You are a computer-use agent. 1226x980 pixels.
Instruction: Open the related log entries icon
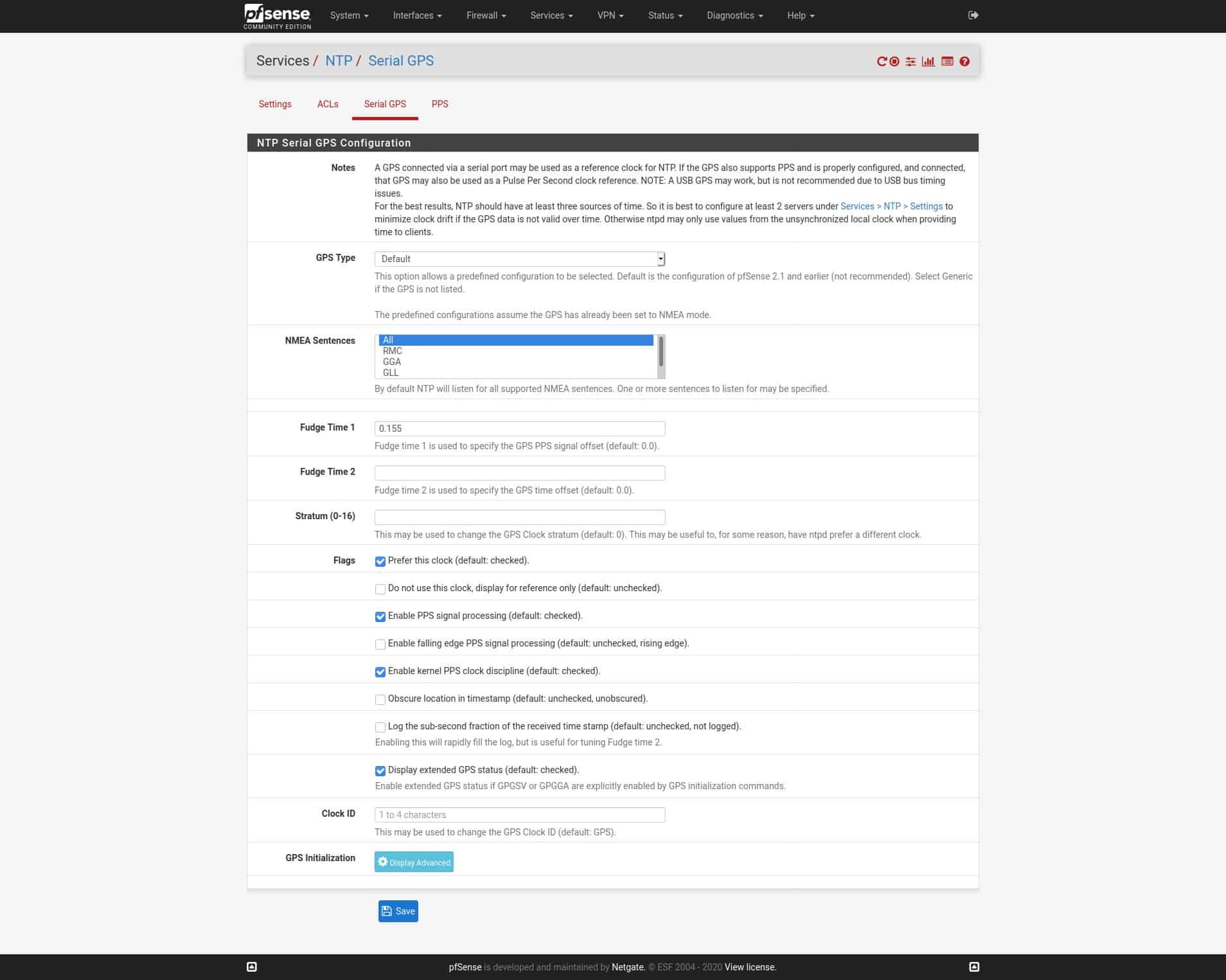point(947,62)
